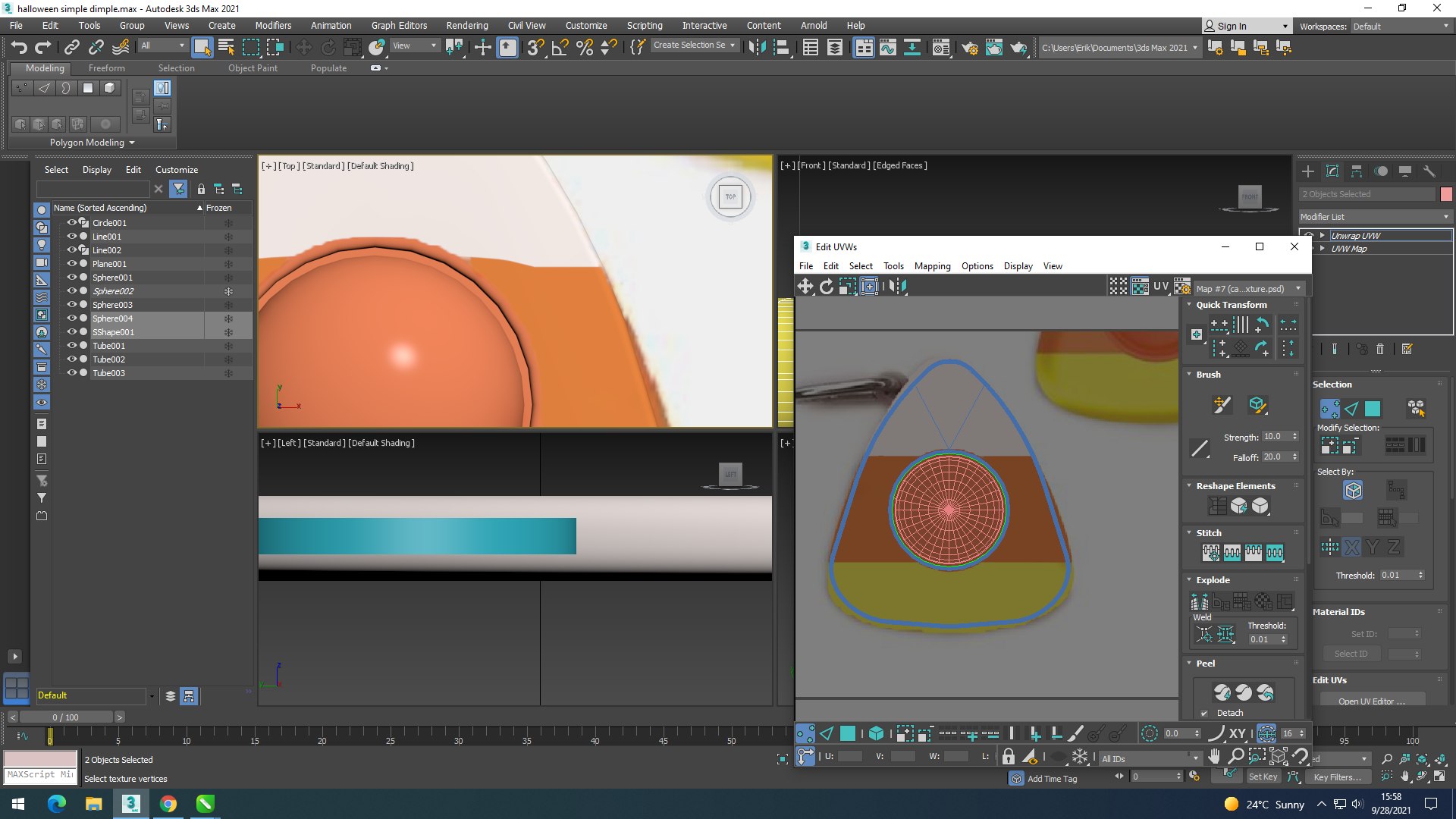Open the Graph Editors menu
Viewport: 1456px width, 819px height.
click(x=399, y=26)
